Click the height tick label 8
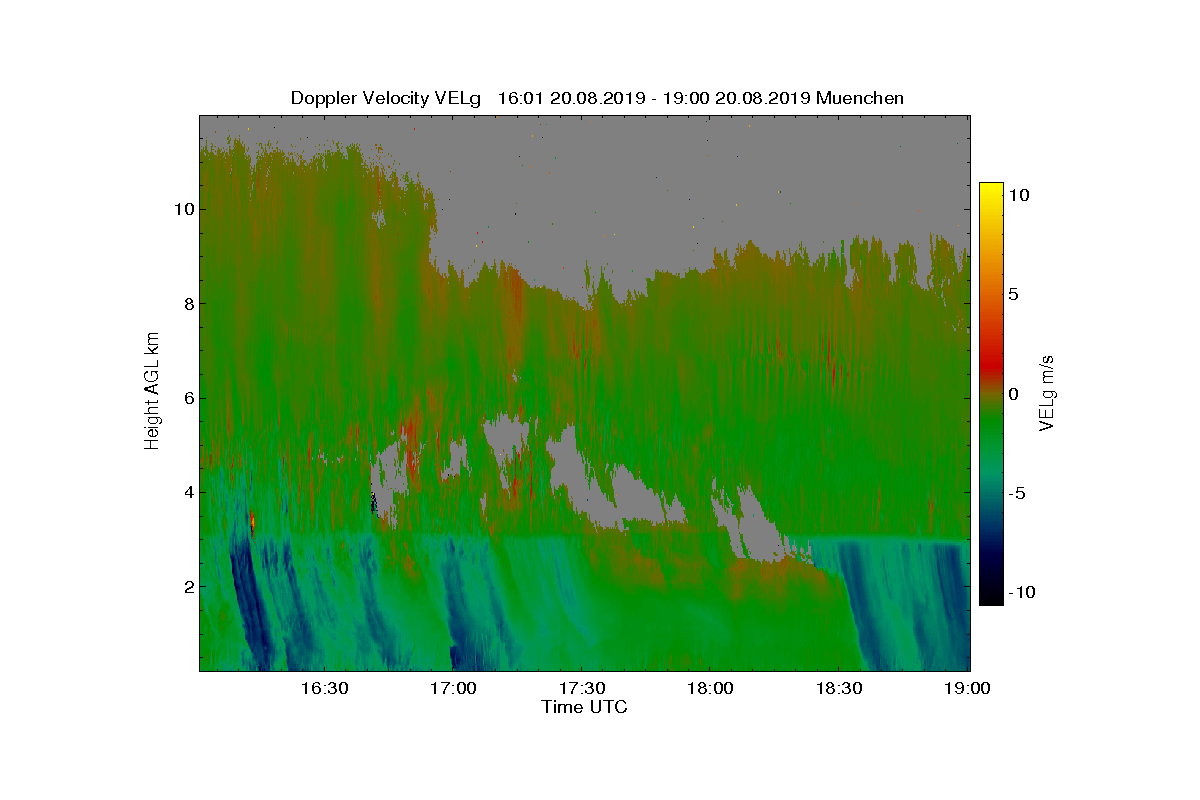 point(187,304)
